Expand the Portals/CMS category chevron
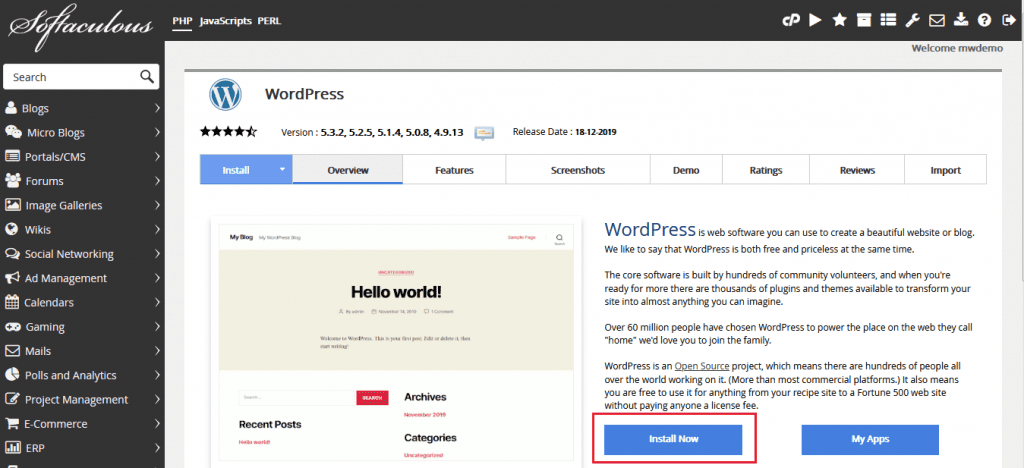Viewport: 1024px width, 468px height. coord(157,157)
